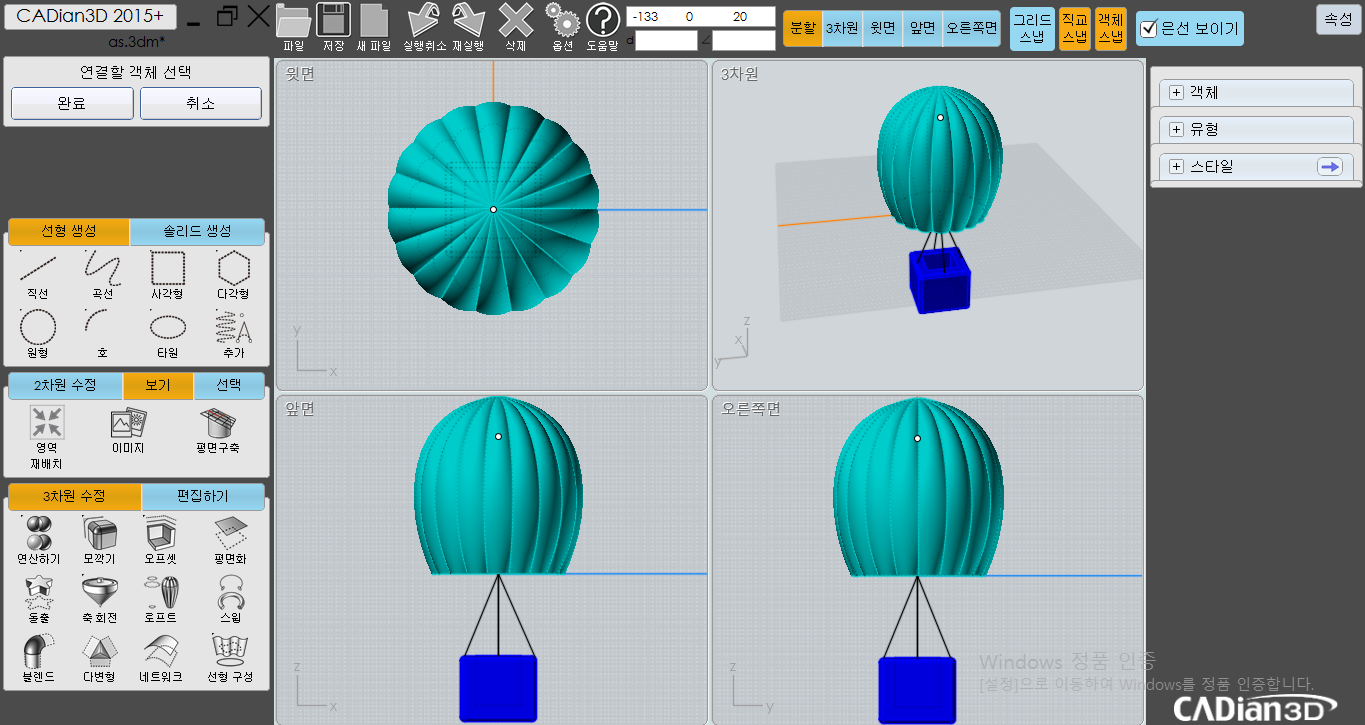
Task: Redo with the 재실행 icon
Action: 467,22
